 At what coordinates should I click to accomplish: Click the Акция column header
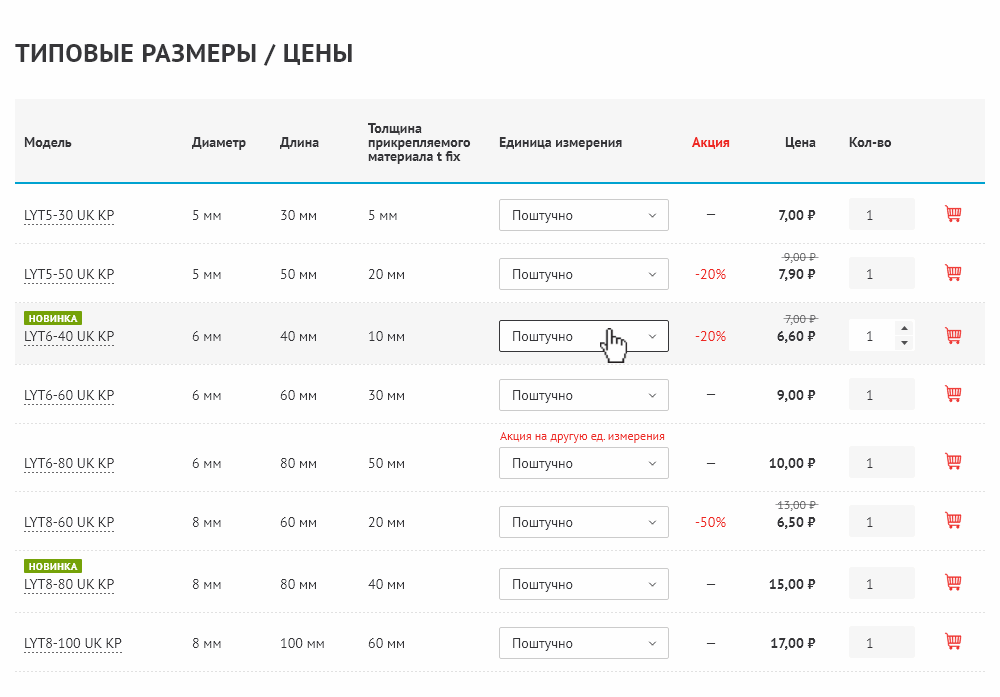tap(710, 142)
